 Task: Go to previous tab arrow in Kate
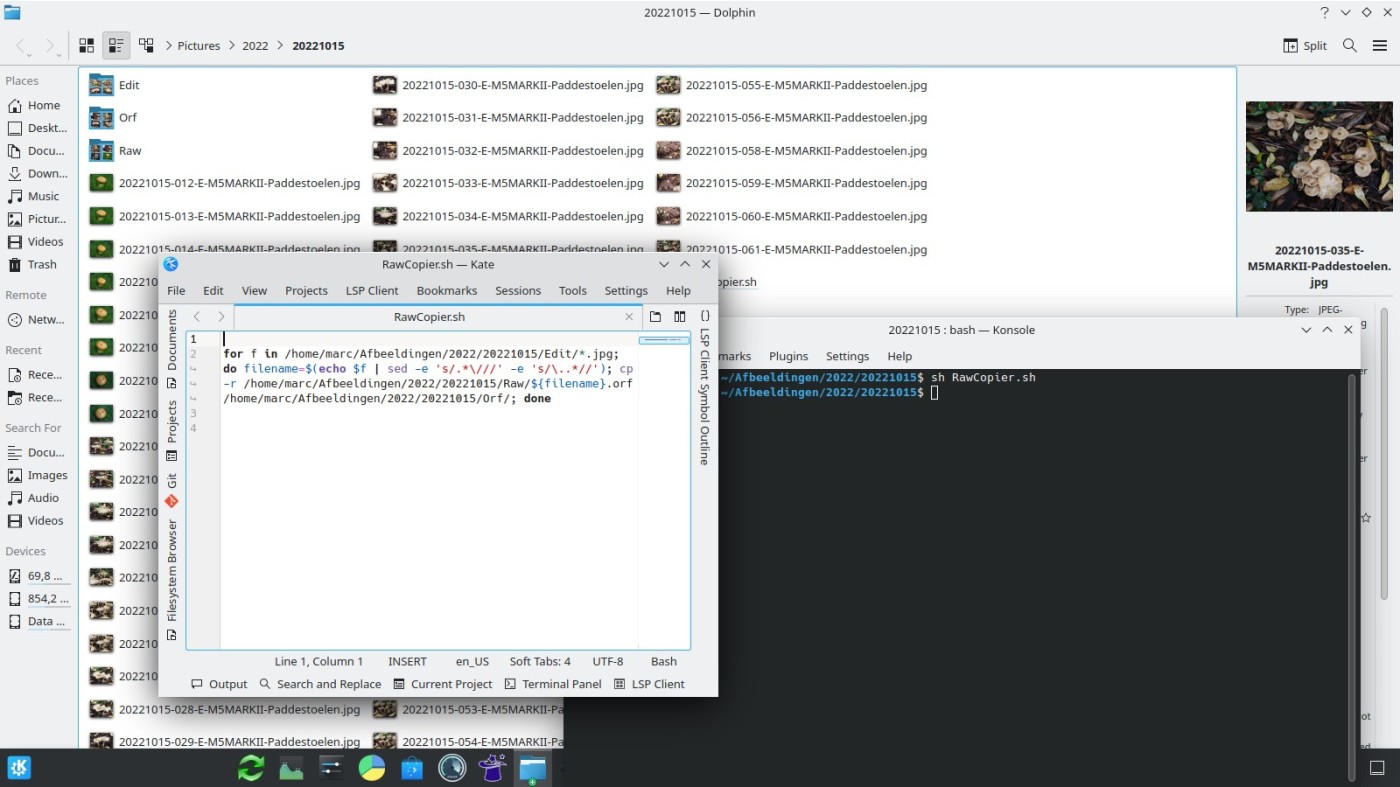coord(197,317)
